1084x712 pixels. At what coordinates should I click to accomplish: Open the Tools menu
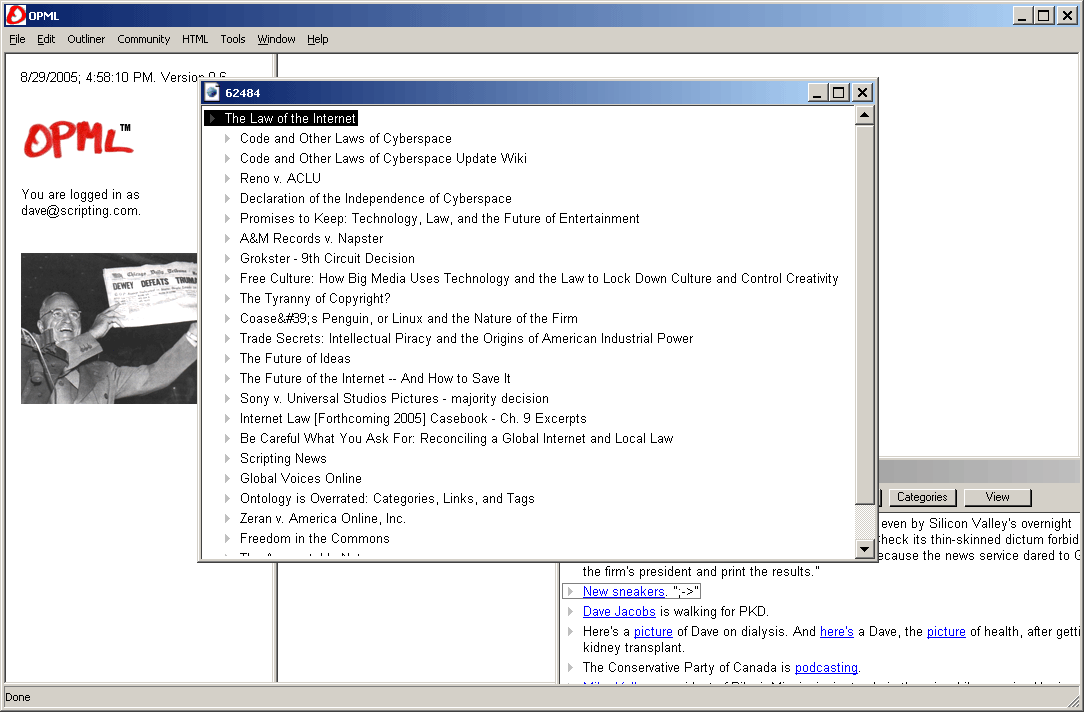click(232, 39)
